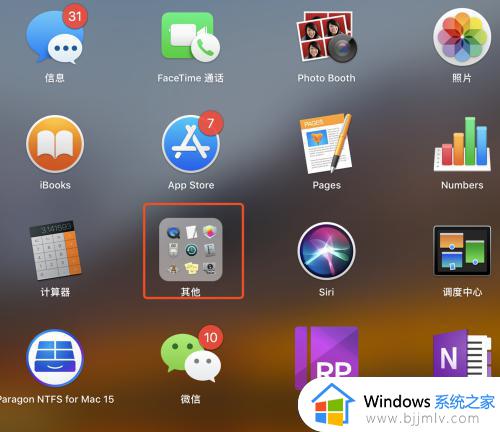Click the Siri label text
Image resolution: width=500 pixels, height=432 pixels.
[326, 292]
